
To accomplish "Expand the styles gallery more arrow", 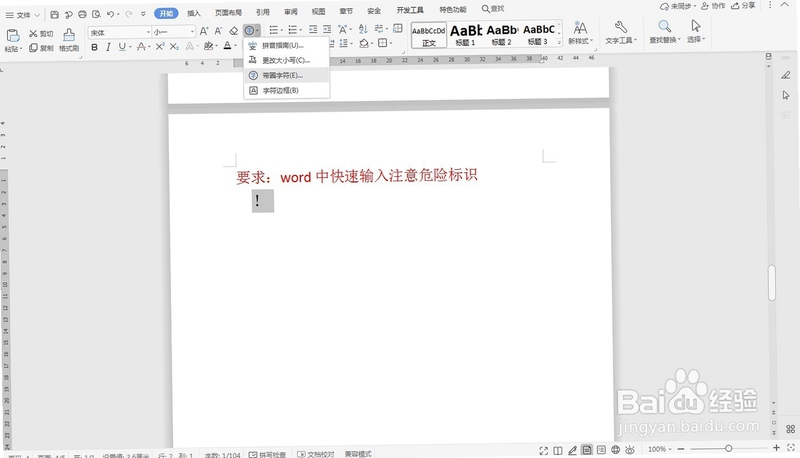I will coord(559,43).
